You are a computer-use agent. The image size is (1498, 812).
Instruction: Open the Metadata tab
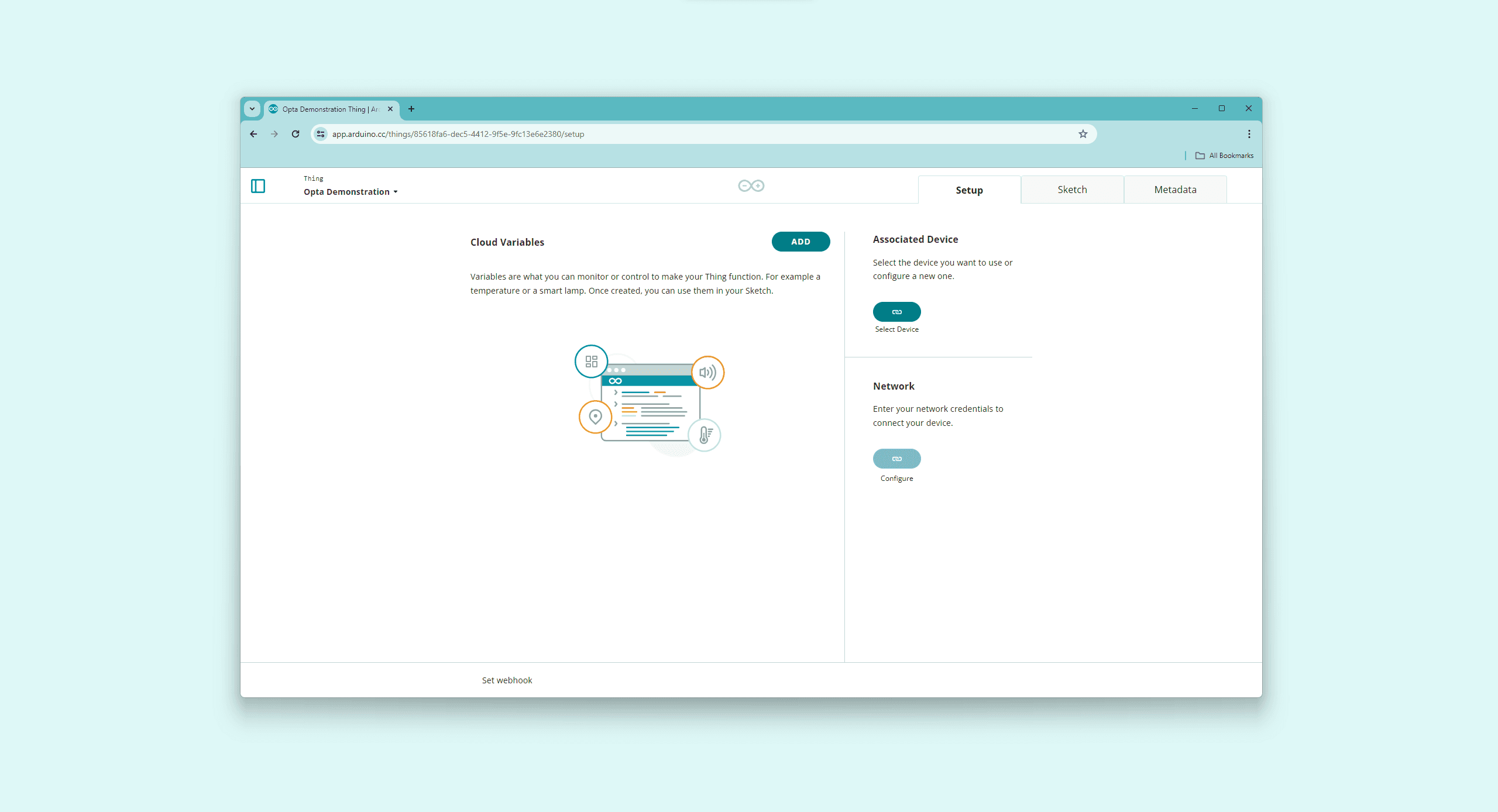[x=1176, y=189]
